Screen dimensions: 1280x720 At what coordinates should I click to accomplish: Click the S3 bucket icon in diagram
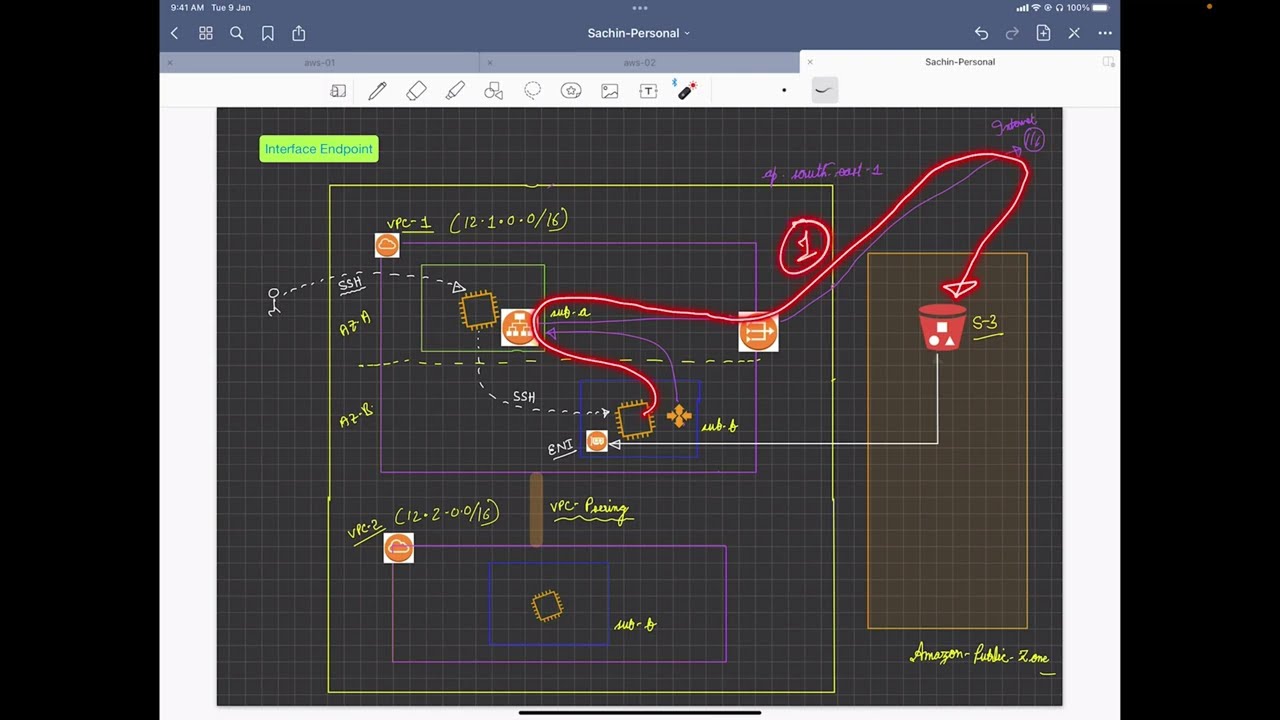tap(942, 328)
